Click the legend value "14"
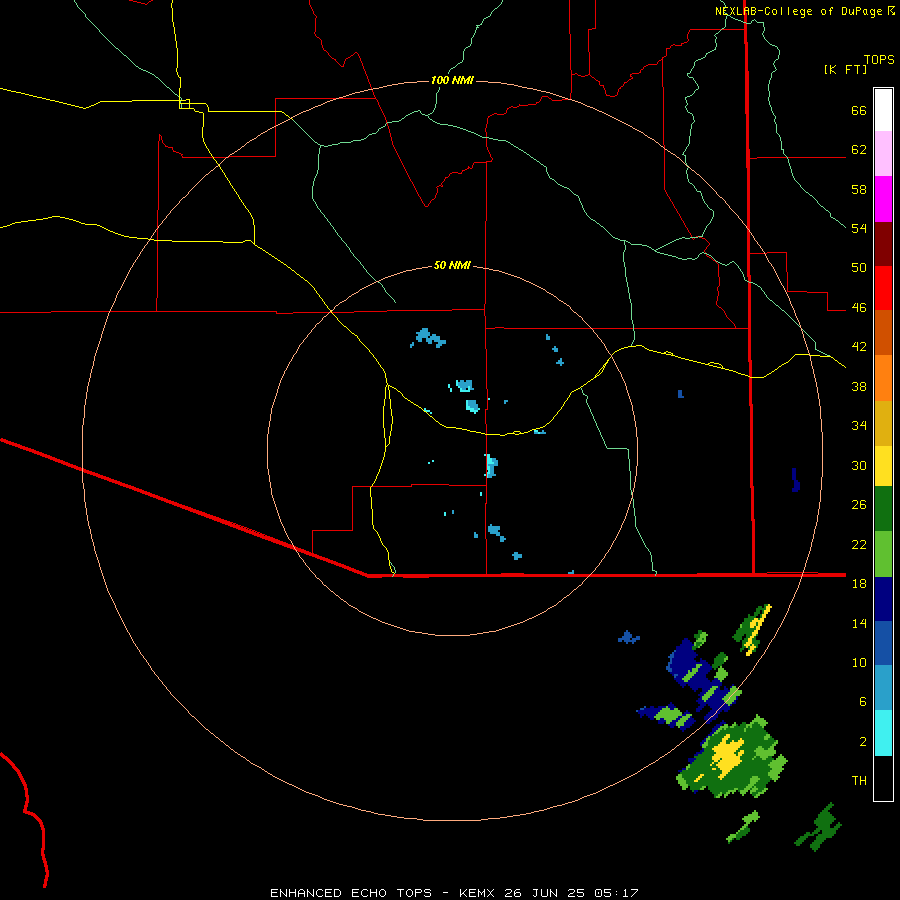The width and height of the screenshot is (900, 900). pos(859,623)
